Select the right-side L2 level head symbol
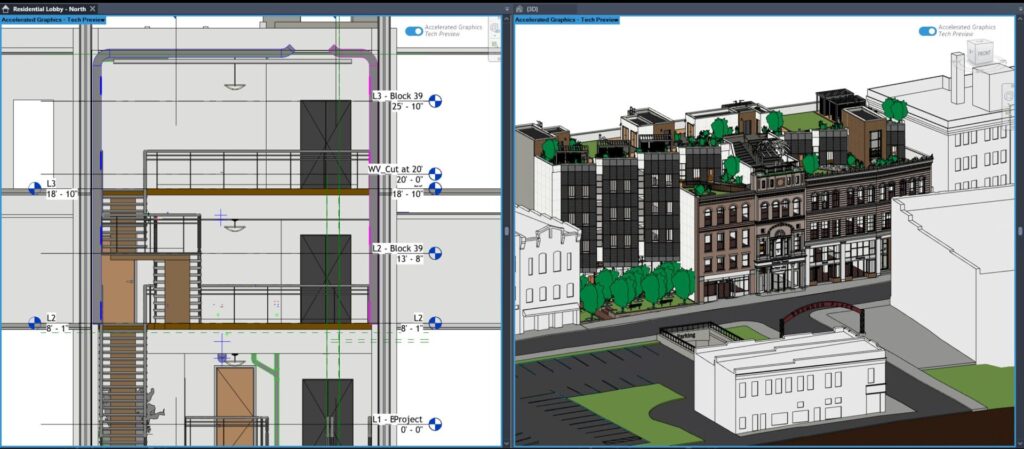1024x449 pixels. (435, 323)
